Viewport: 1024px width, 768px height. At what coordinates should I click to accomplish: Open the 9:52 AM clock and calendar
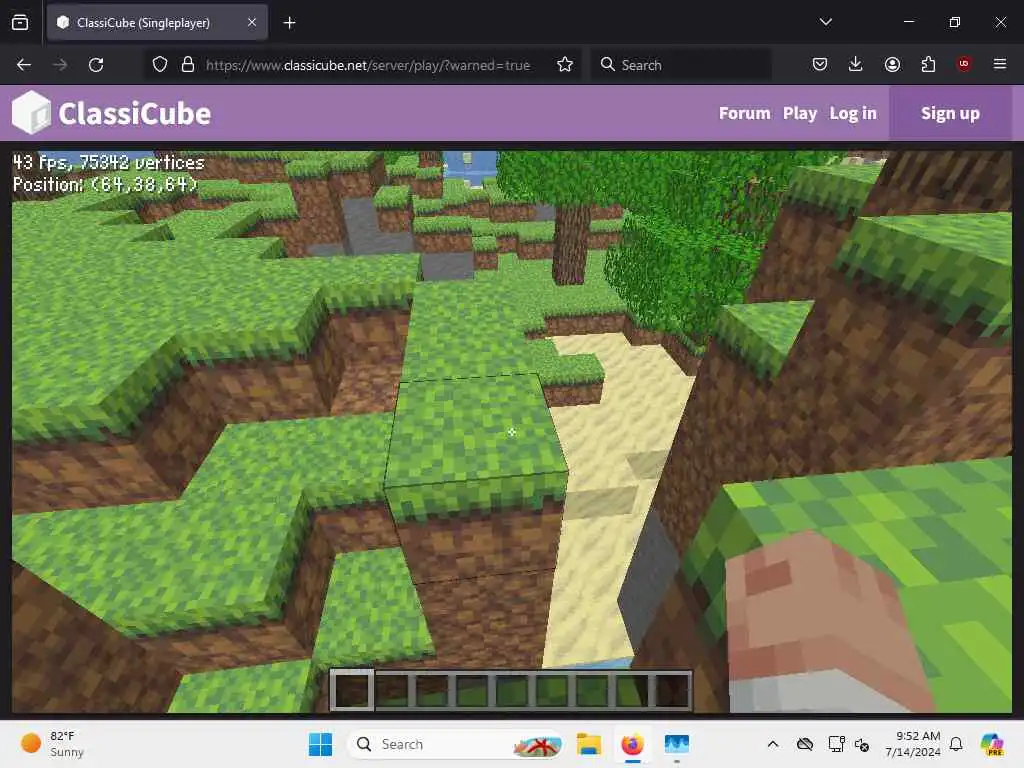913,744
